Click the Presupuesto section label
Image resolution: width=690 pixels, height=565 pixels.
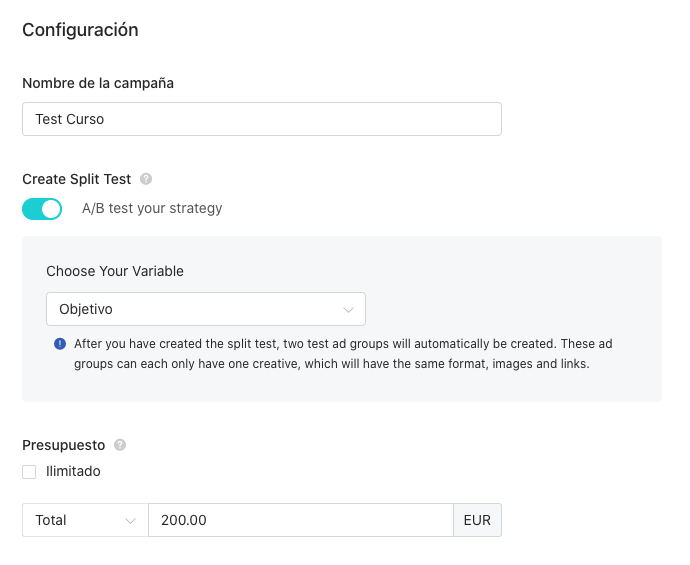pyautogui.click(x=63, y=445)
